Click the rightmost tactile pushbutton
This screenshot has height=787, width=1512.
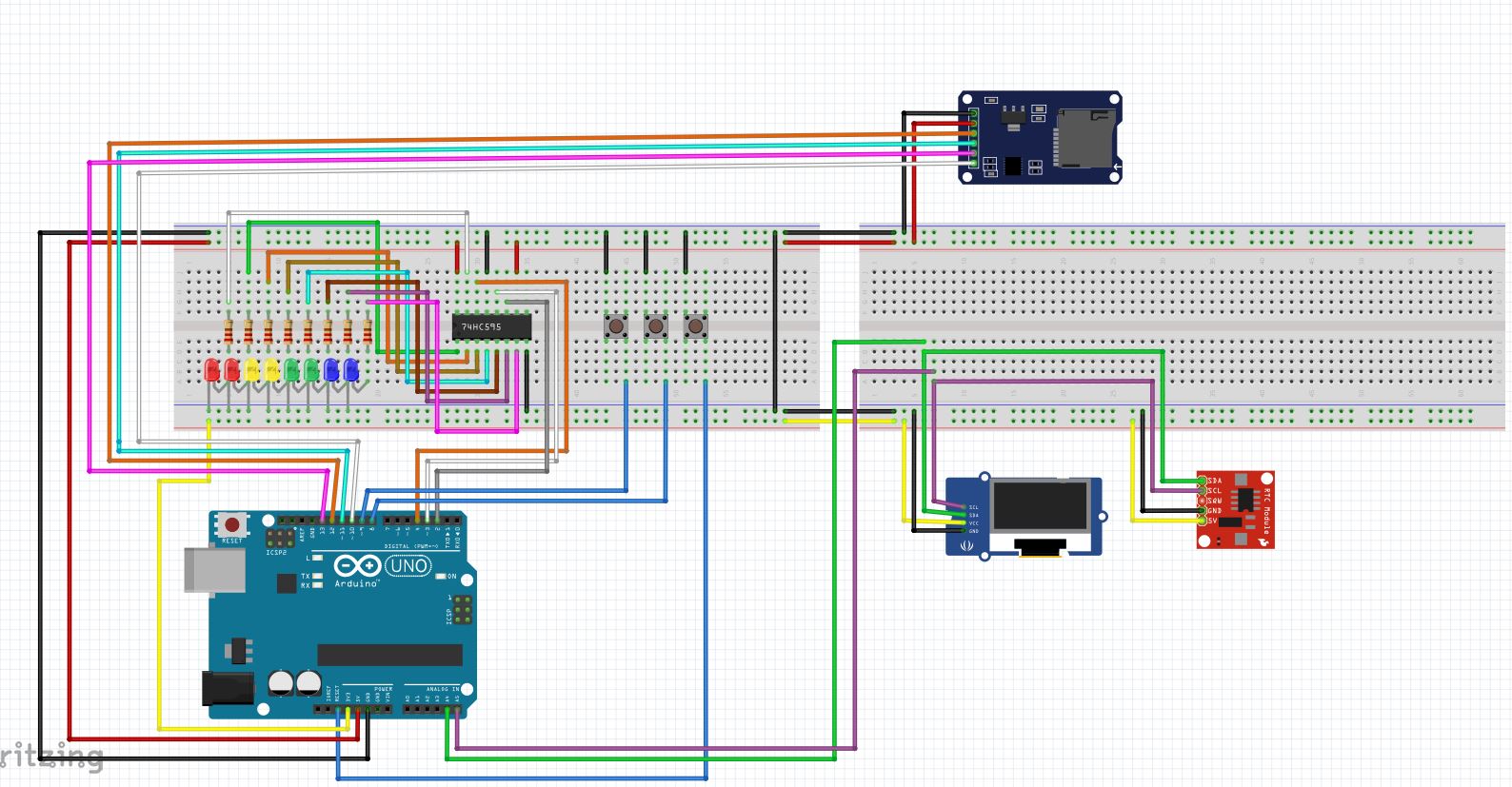tap(696, 327)
